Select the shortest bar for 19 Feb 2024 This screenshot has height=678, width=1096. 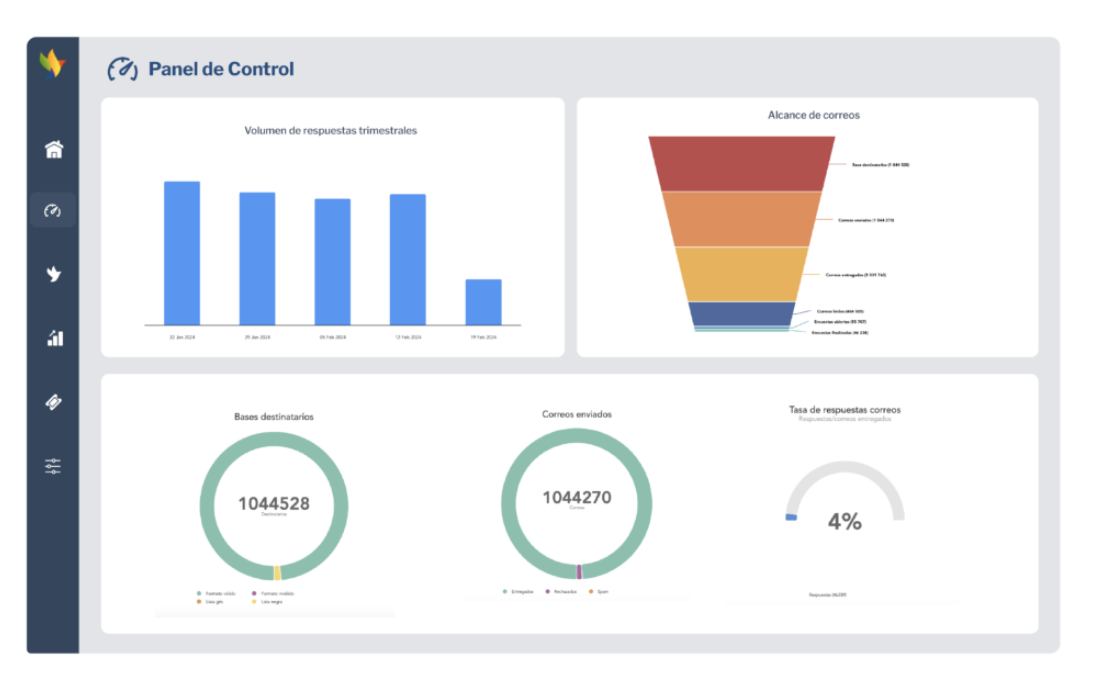coord(483,302)
